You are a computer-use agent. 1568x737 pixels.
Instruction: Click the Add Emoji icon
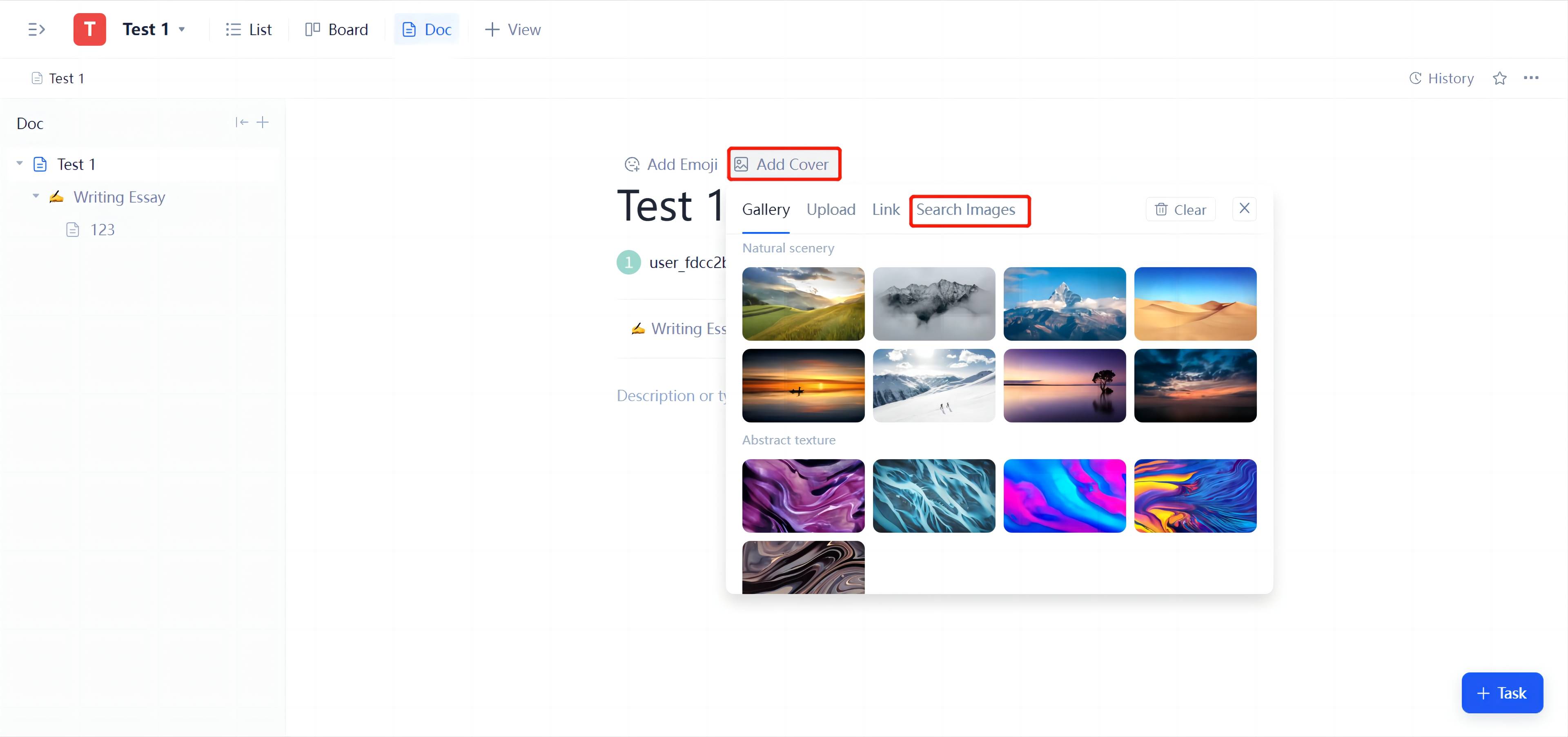tap(633, 165)
